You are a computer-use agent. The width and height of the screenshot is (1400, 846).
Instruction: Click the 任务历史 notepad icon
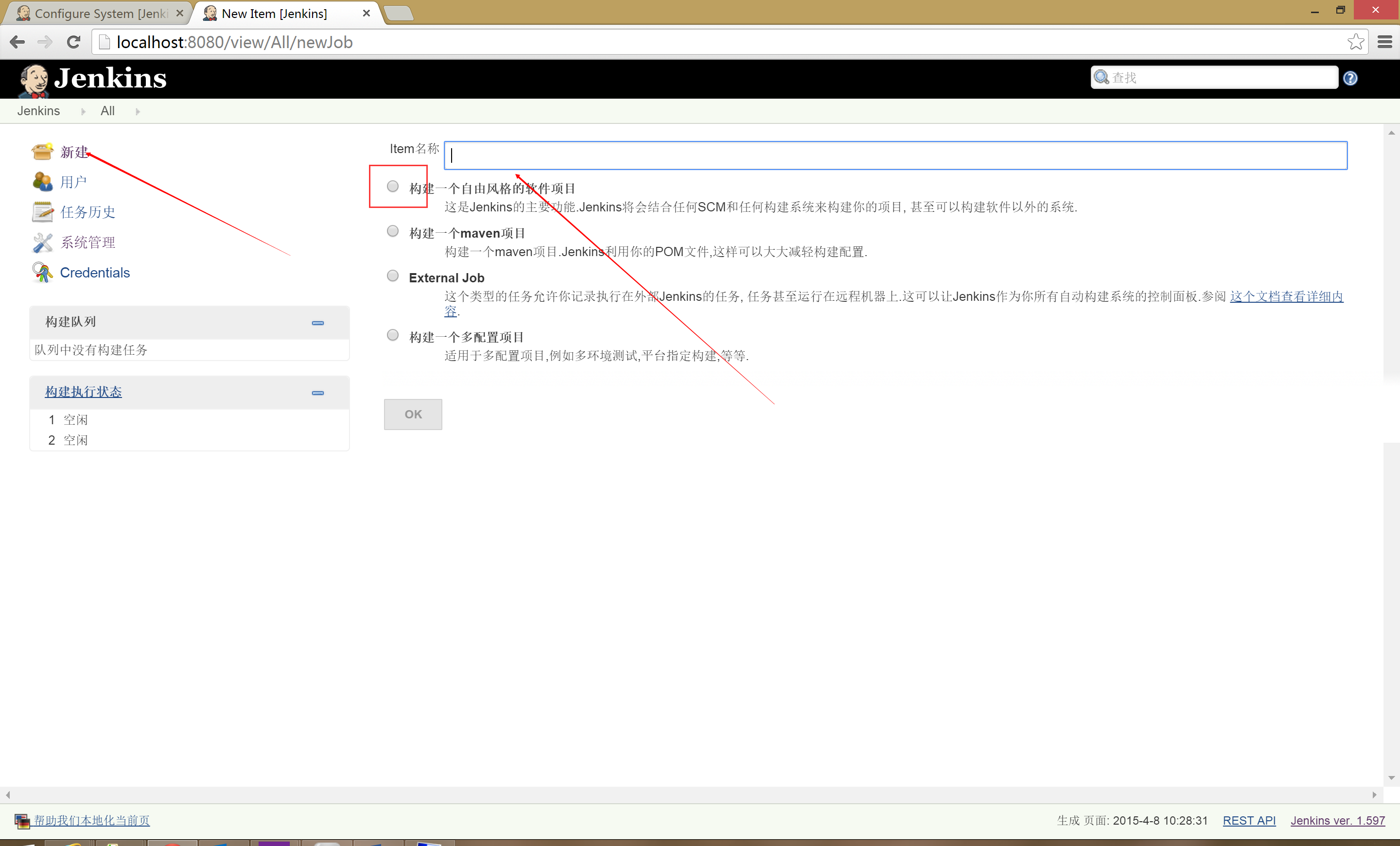(43, 212)
